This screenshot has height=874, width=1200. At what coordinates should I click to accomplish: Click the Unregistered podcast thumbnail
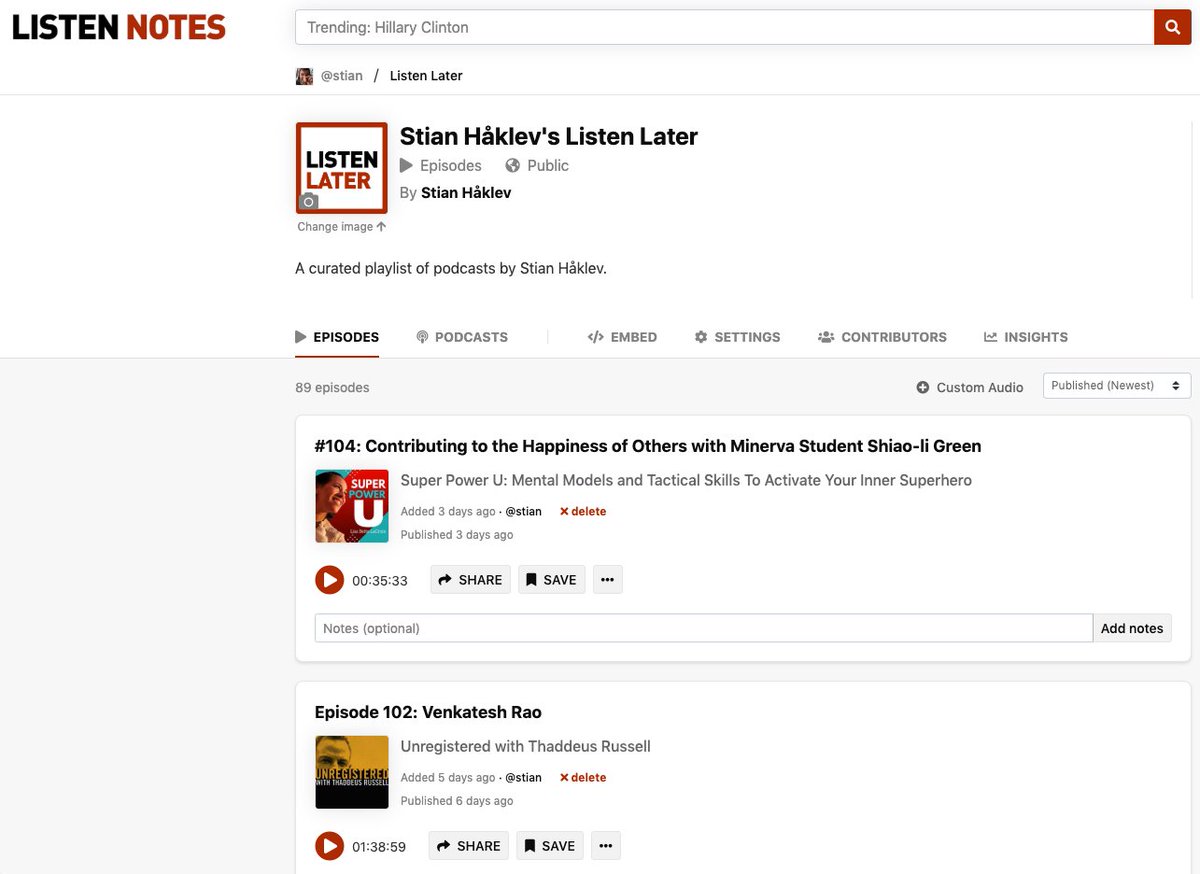click(352, 772)
